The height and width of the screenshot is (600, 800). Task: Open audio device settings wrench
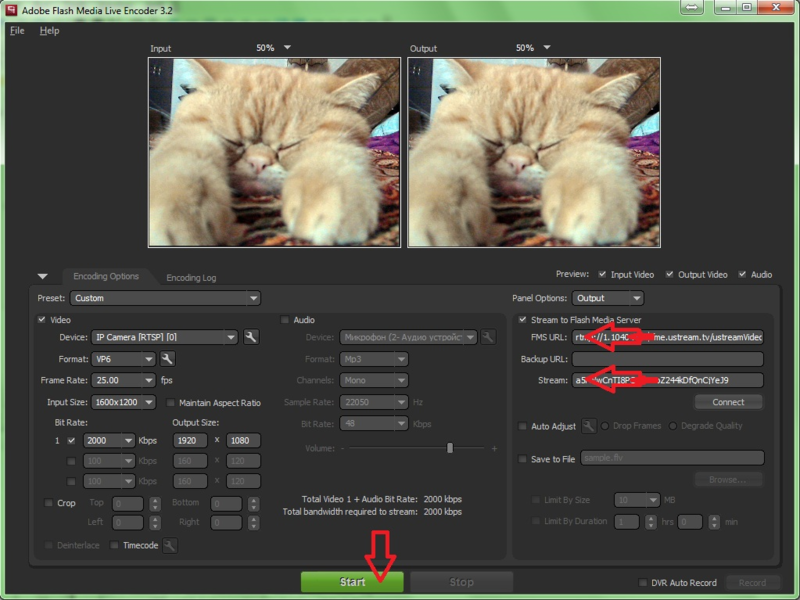(x=488, y=337)
